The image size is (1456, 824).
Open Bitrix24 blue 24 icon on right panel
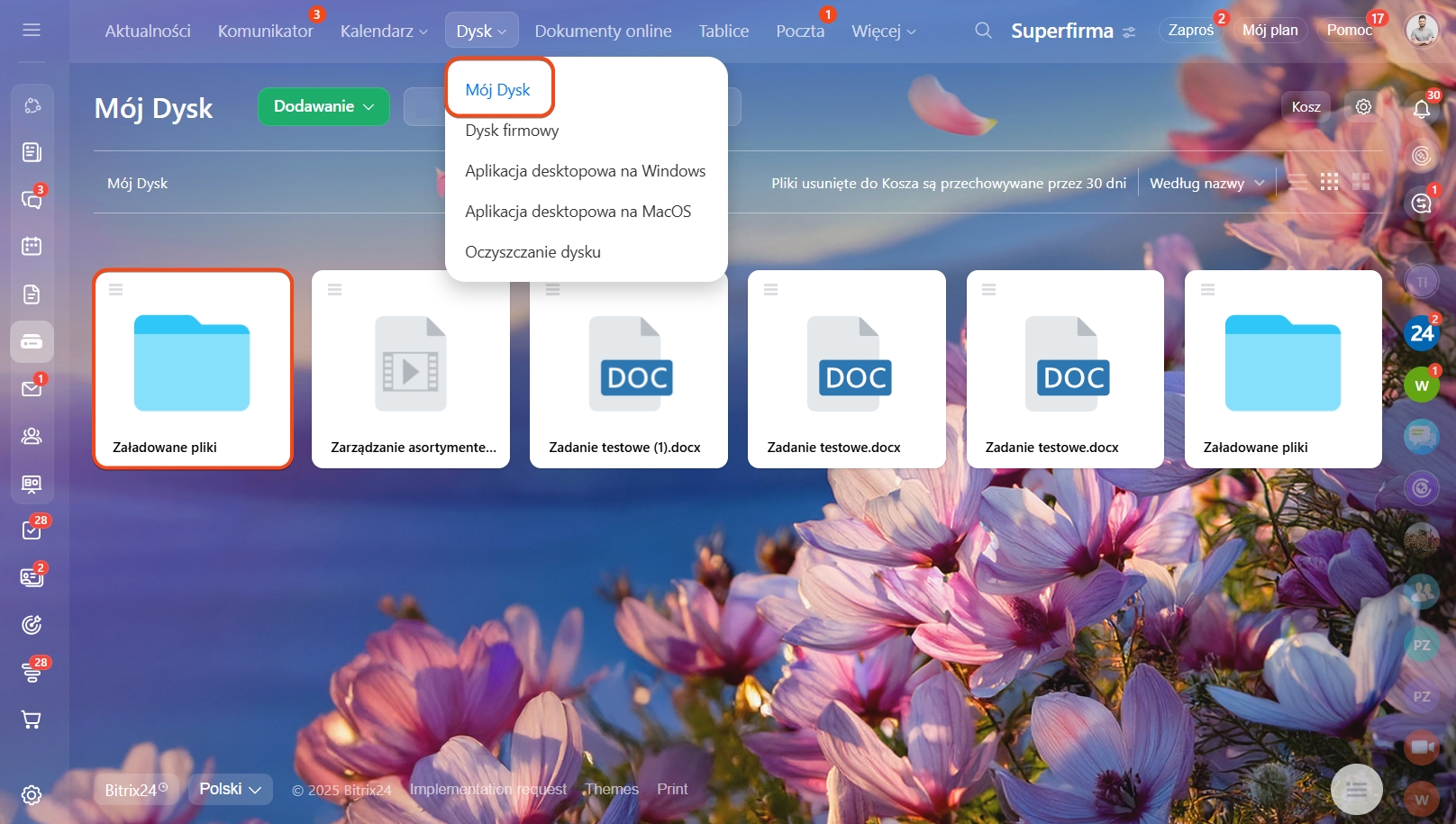pos(1422,333)
